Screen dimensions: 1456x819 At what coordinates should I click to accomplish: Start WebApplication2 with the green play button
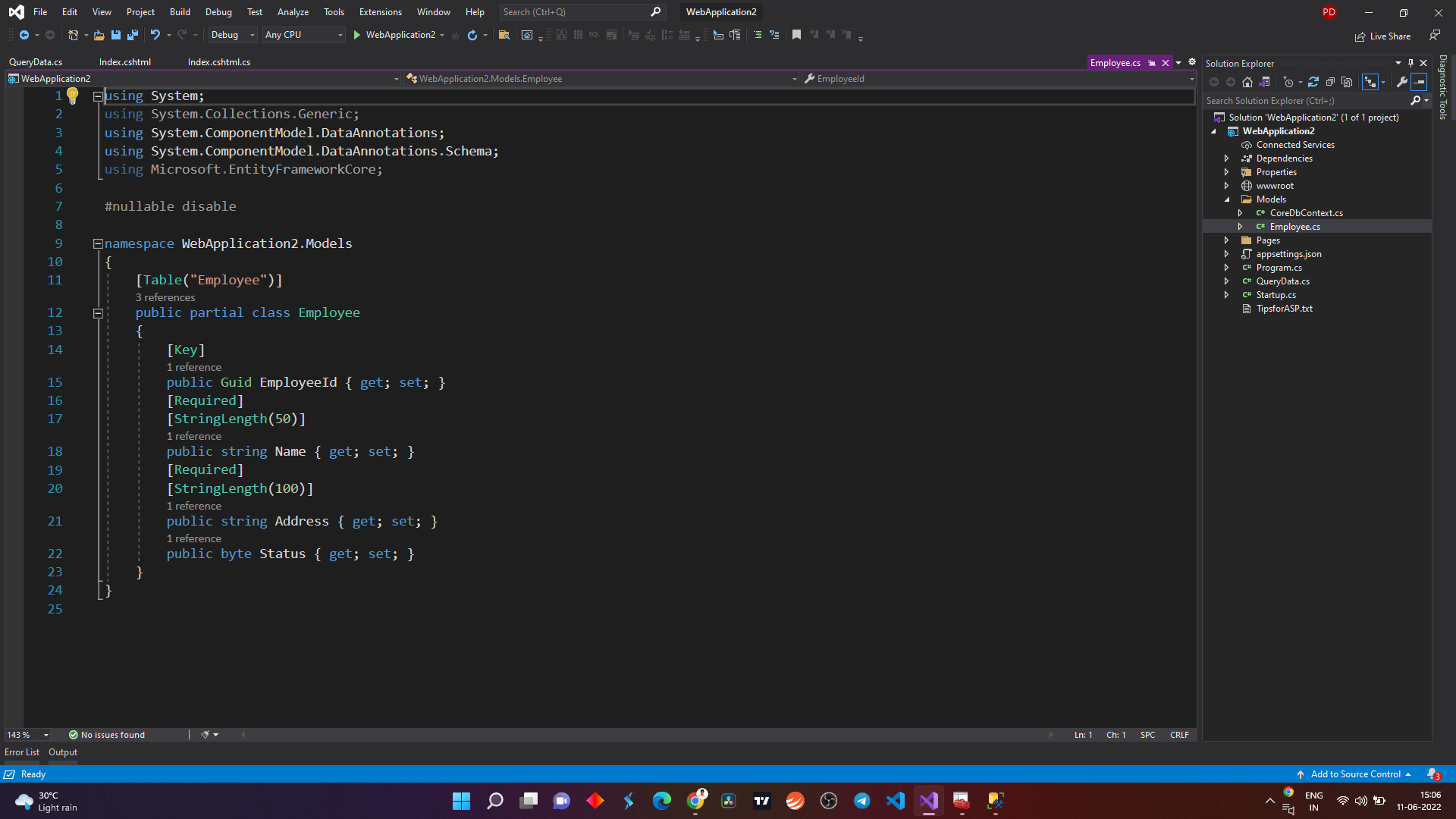point(357,35)
